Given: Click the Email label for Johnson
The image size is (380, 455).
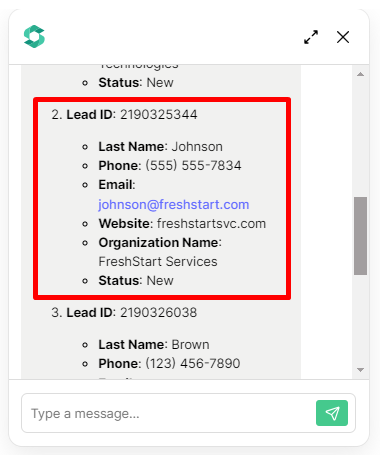Looking at the screenshot, I should coord(117,185).
